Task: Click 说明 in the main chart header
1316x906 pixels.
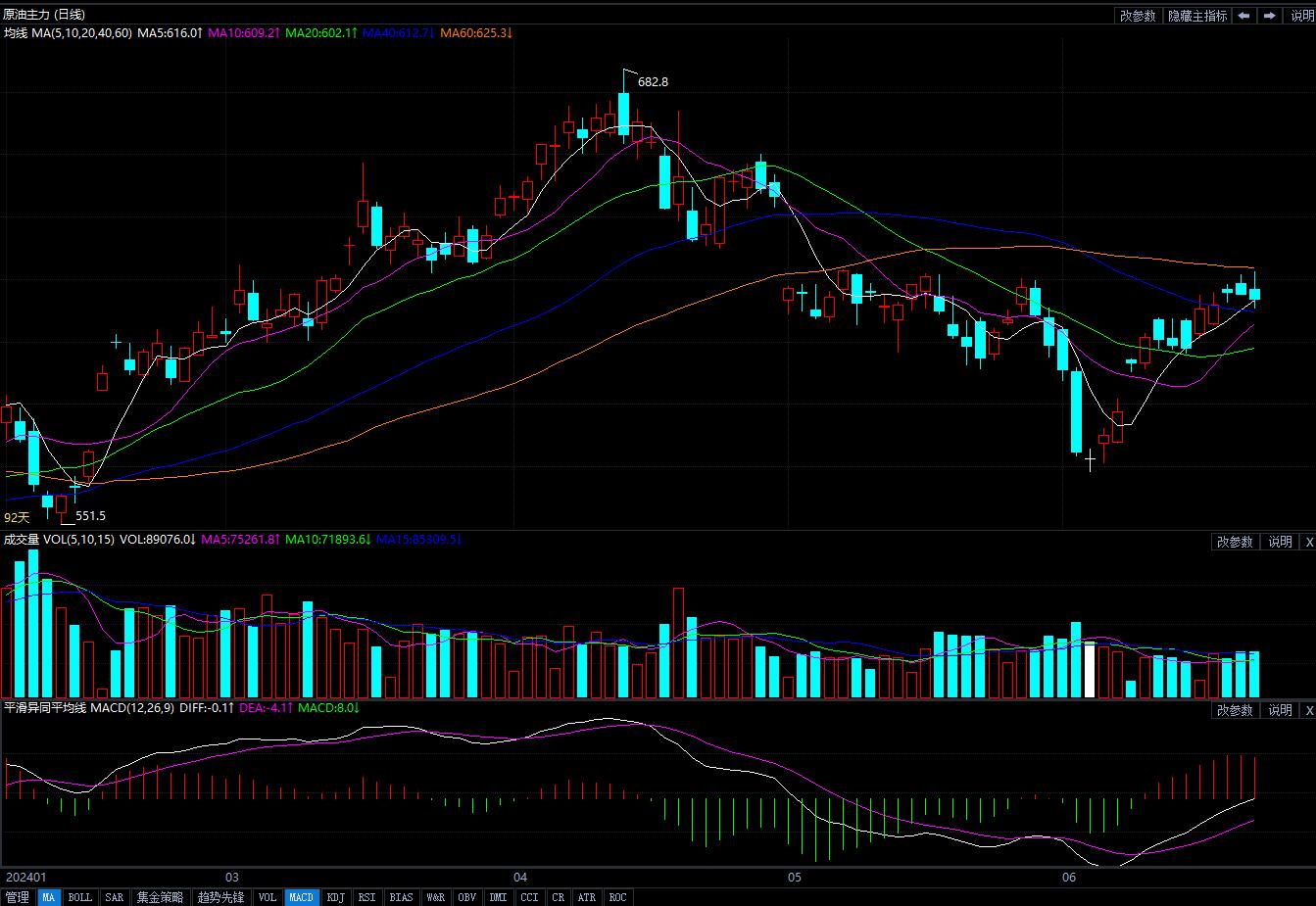Action: 1300,16
